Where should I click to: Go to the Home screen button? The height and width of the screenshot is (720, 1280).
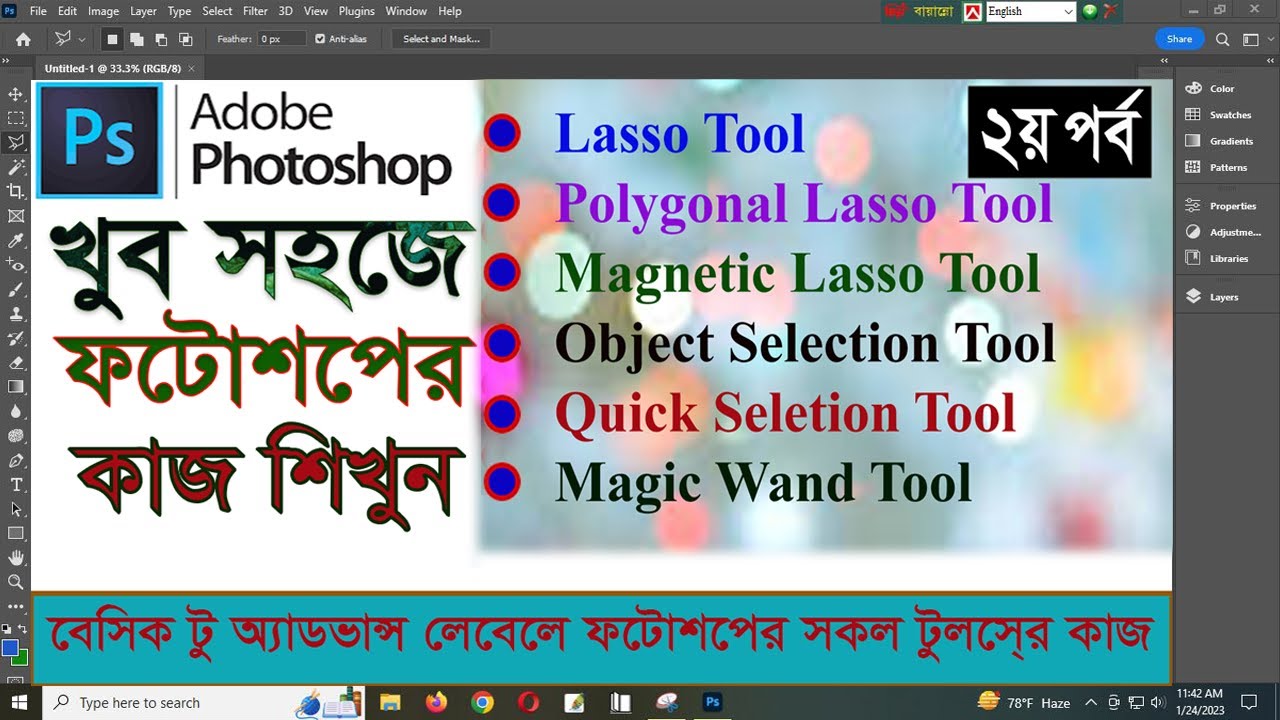23,39
